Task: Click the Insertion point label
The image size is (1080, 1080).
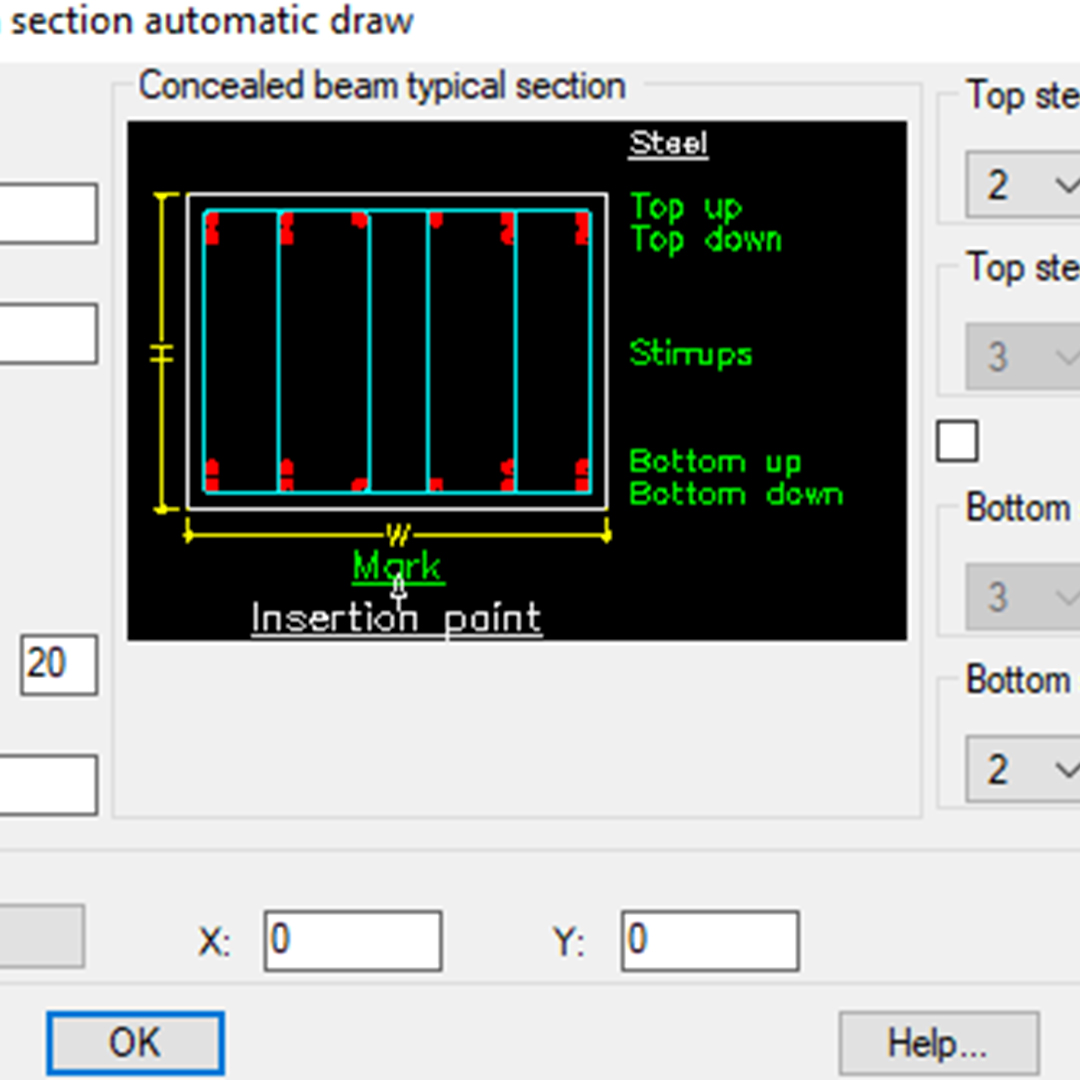Action: pos(396,617)
